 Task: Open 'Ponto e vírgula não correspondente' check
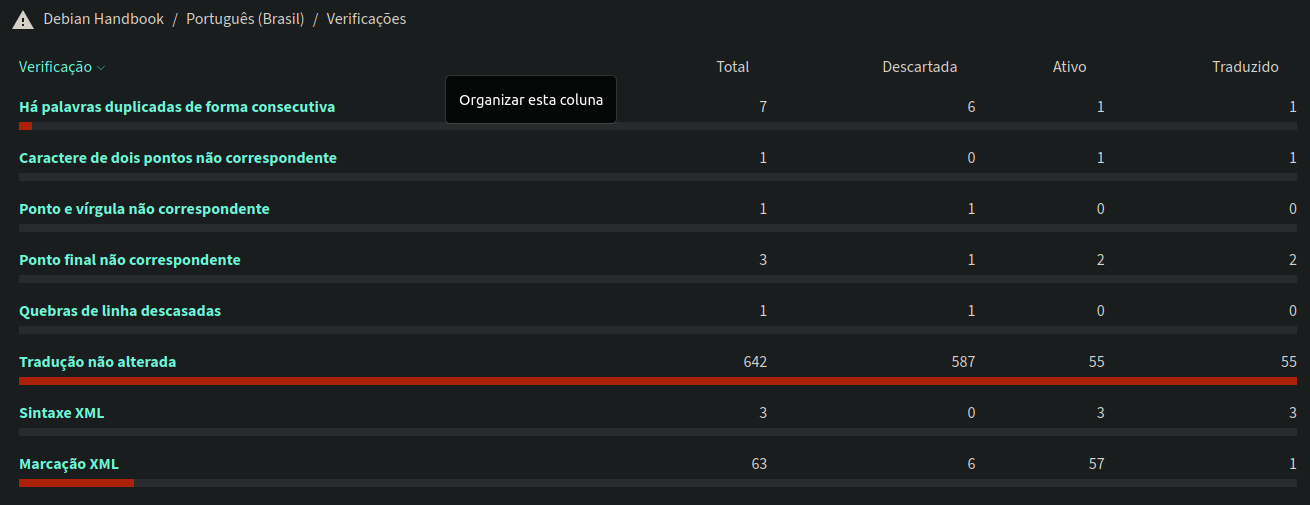coord(144,209)
